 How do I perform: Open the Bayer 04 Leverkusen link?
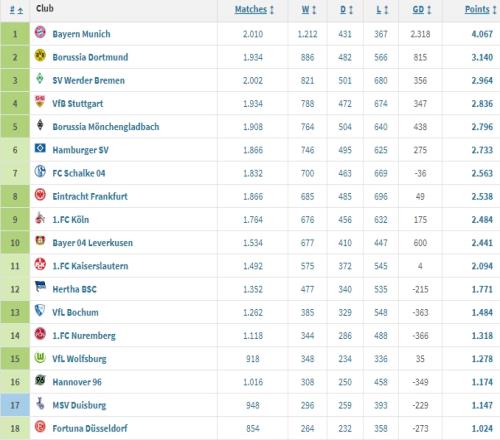tap(92, 243)
